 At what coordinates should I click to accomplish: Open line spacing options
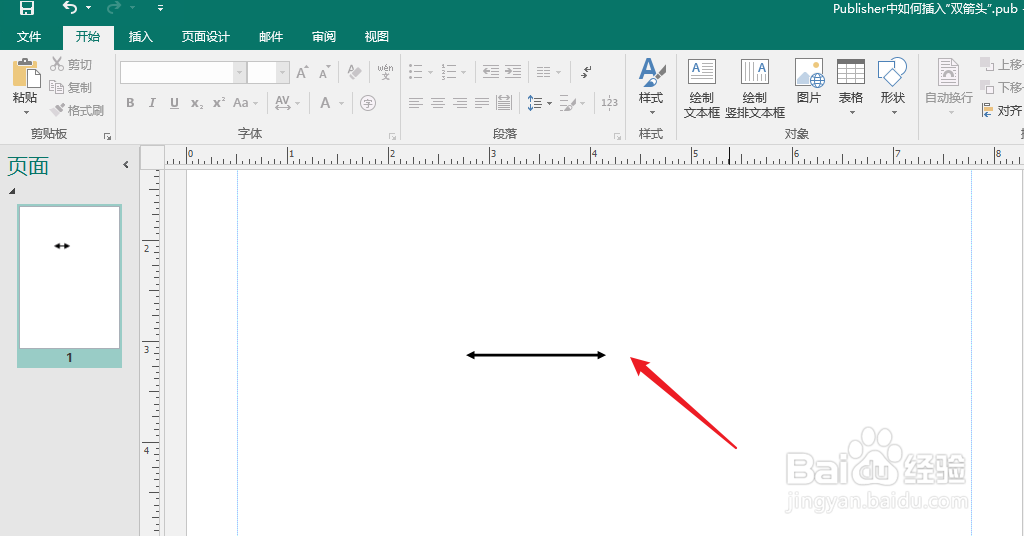[x=539, y=102]
